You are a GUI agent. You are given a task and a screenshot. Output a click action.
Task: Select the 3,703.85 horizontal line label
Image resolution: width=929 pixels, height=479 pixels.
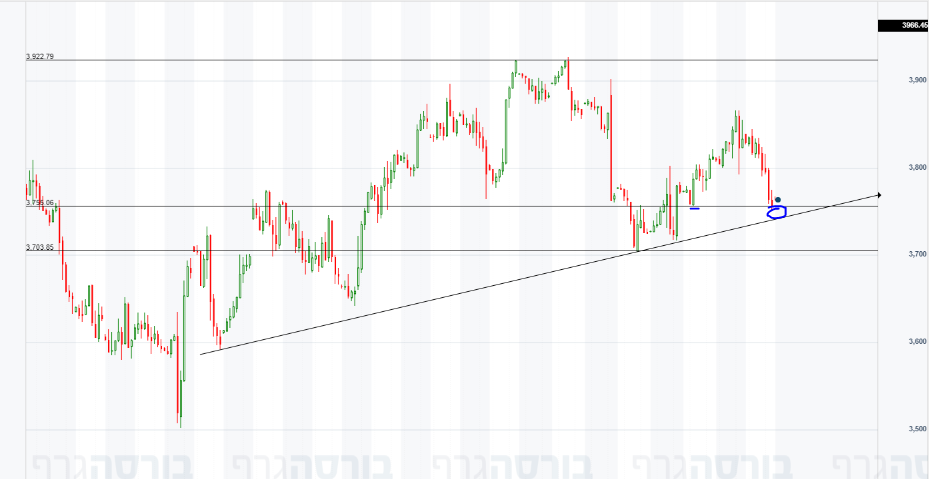(40, 247)
